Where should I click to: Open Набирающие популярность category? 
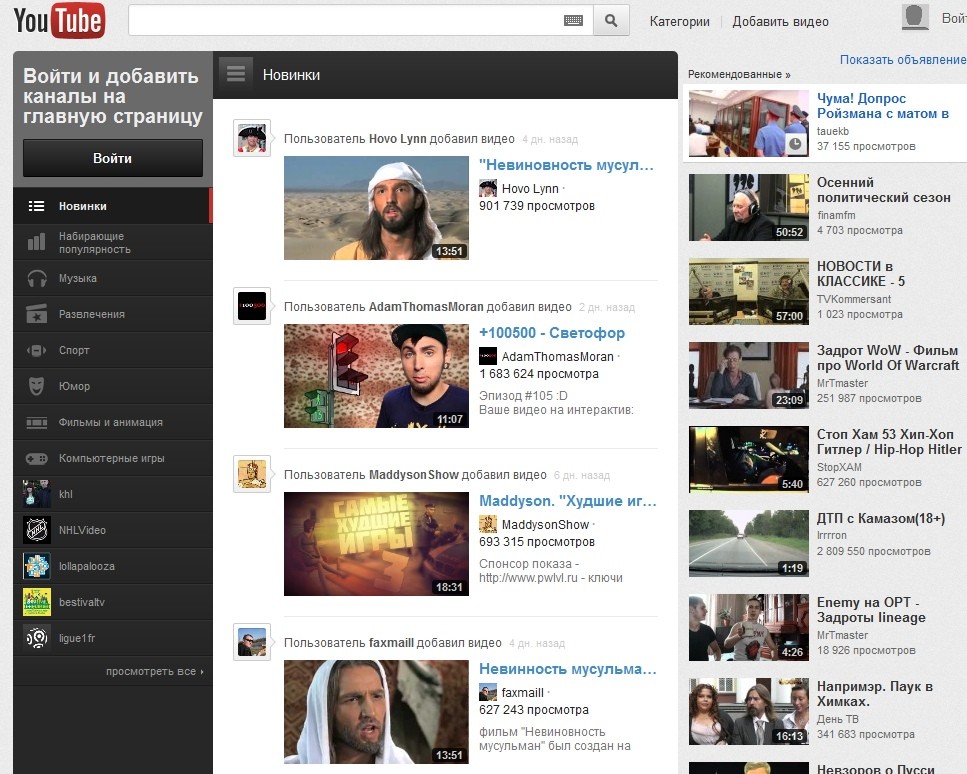coord(113,242)
